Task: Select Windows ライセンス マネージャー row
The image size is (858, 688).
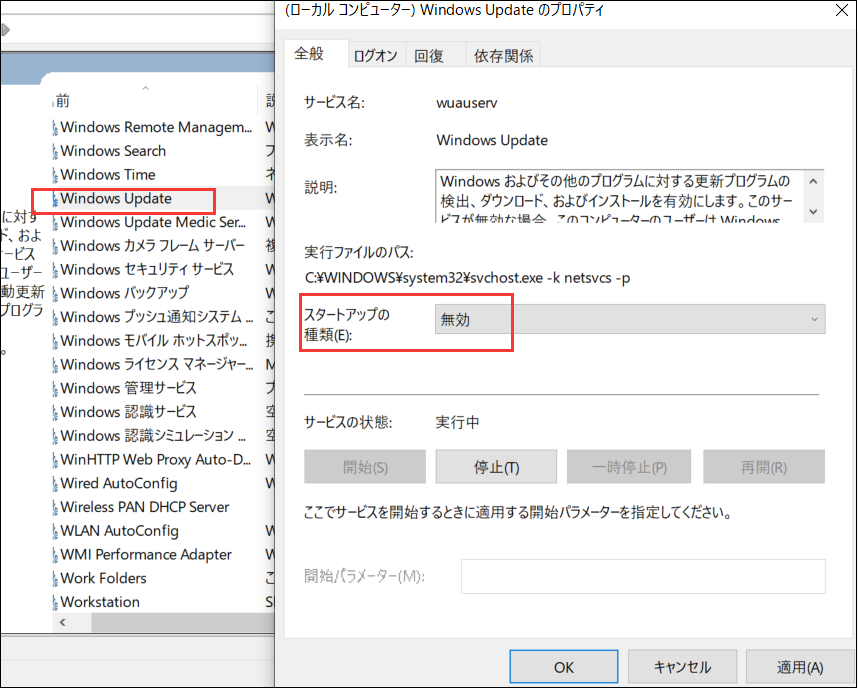Action: [x=163, y=365]
